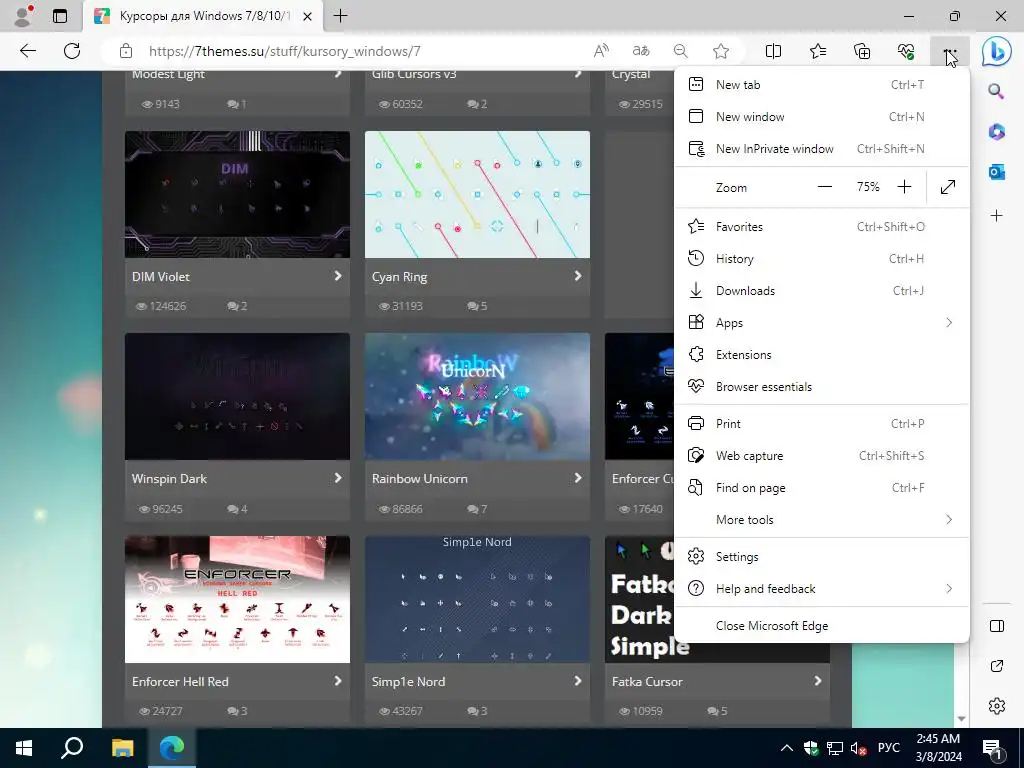Open Settings from the menu
The height and width of the screenshot is (768, 1024).
point(822,556)
